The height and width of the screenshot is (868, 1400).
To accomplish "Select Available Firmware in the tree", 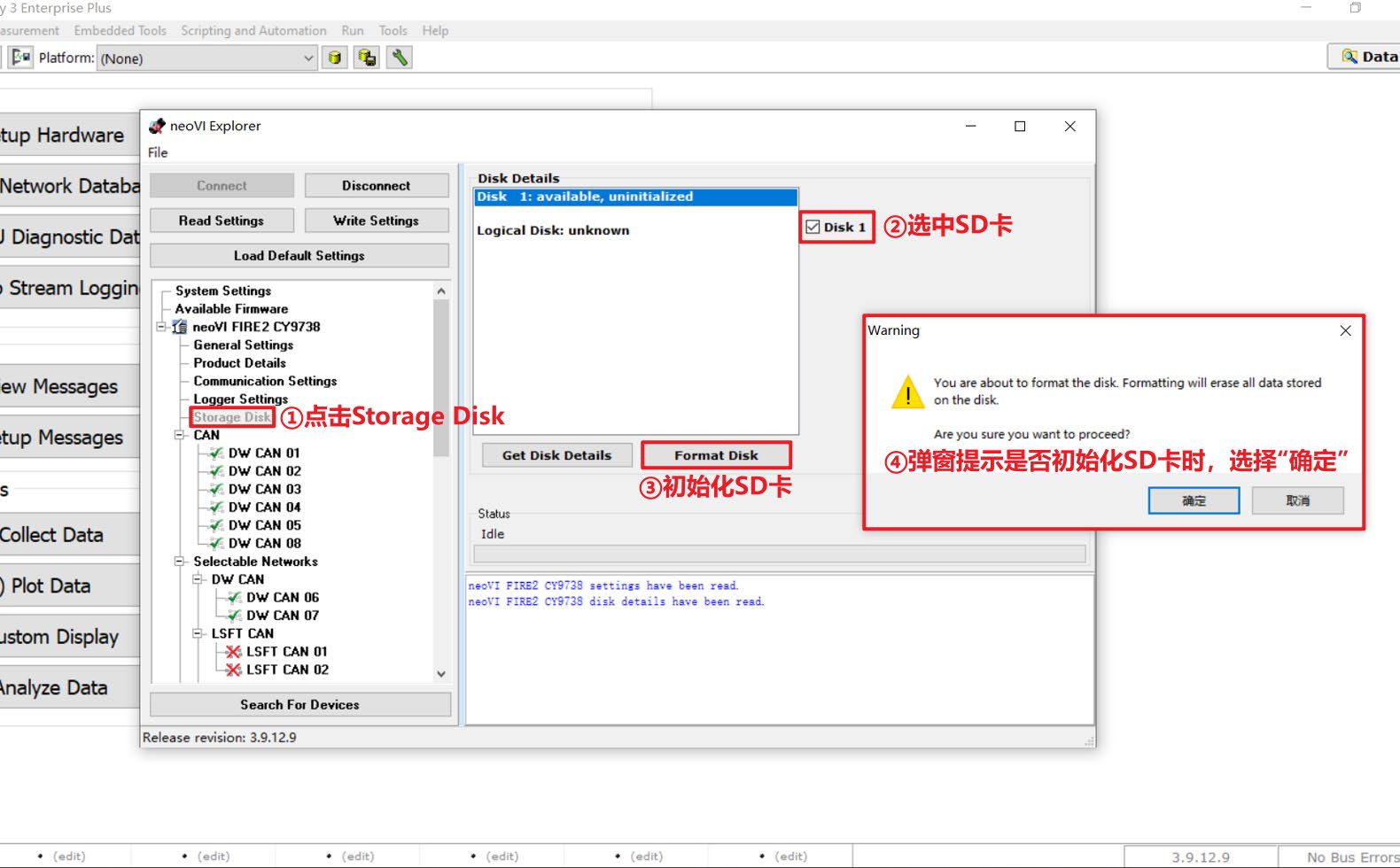I will click(231, 309).
